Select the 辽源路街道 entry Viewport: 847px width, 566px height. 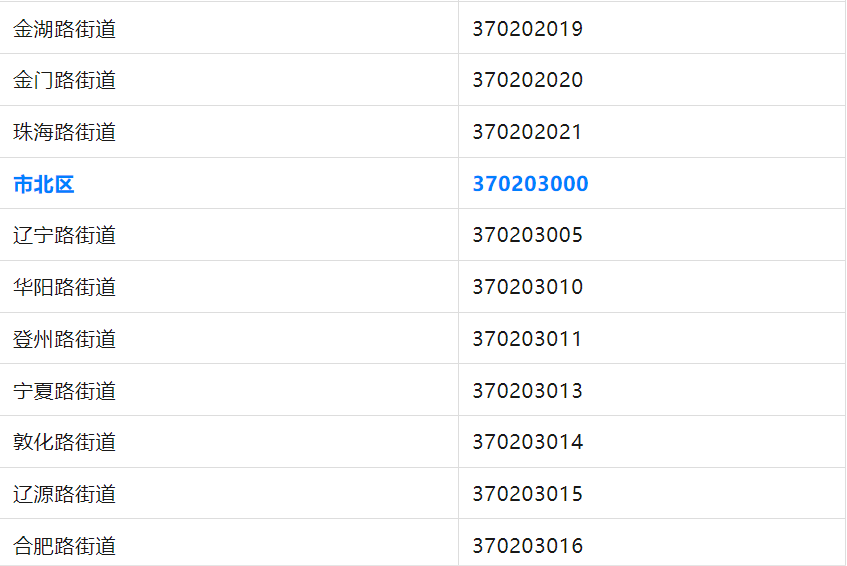pyautogui.click(x=65, y=494)
